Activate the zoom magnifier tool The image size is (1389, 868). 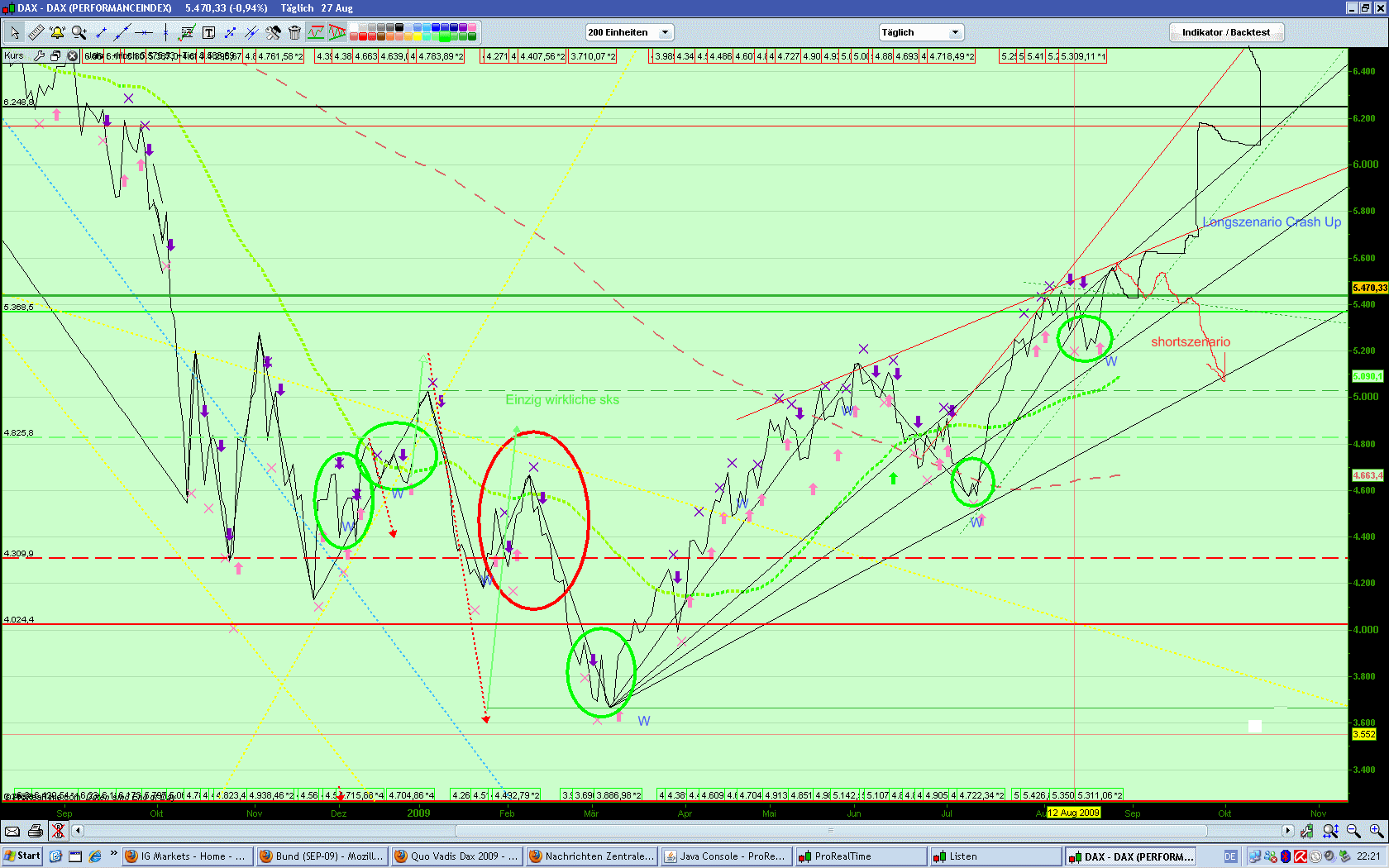click(79, 32)
